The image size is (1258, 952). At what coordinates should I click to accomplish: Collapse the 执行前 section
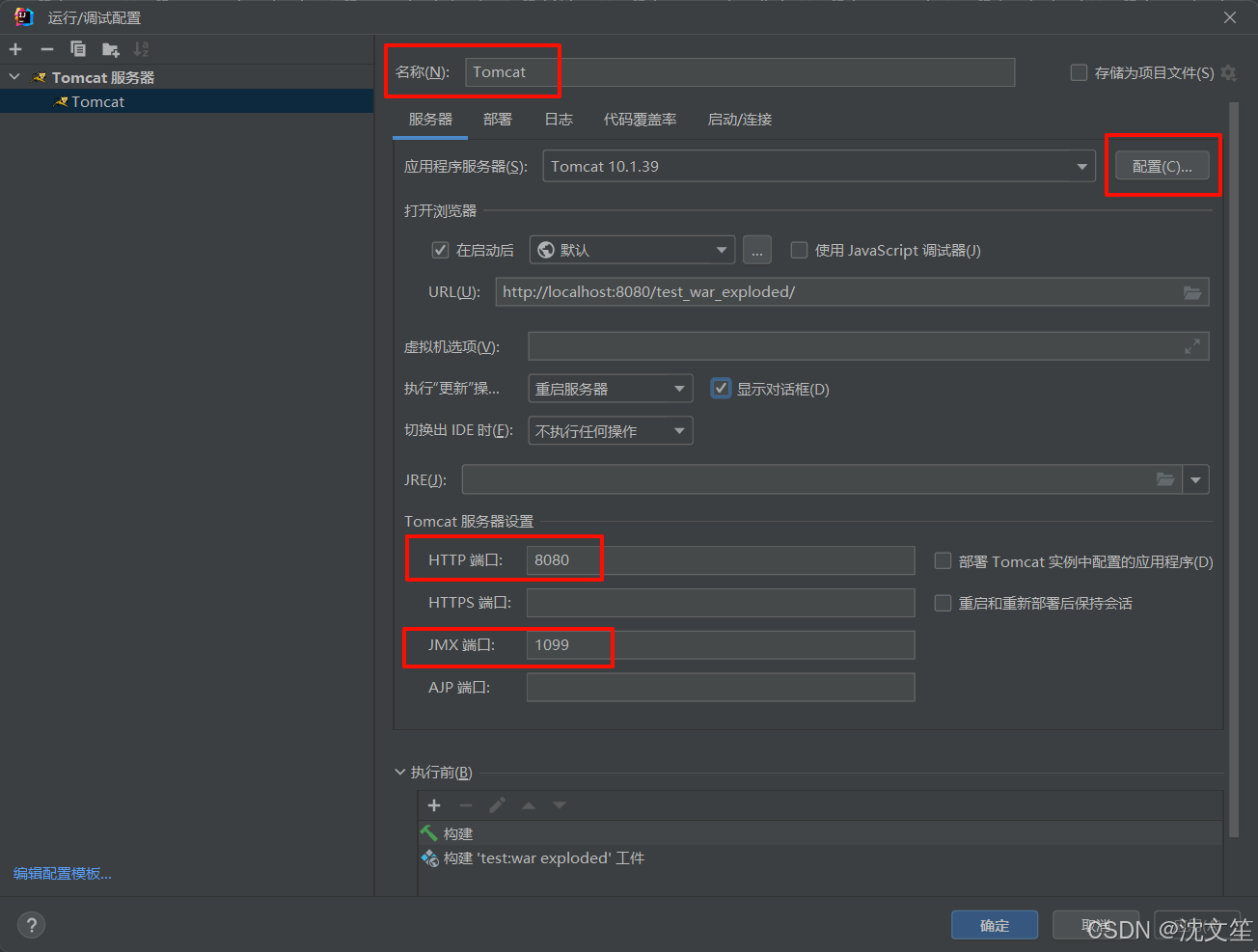click(x=400, y=773)
